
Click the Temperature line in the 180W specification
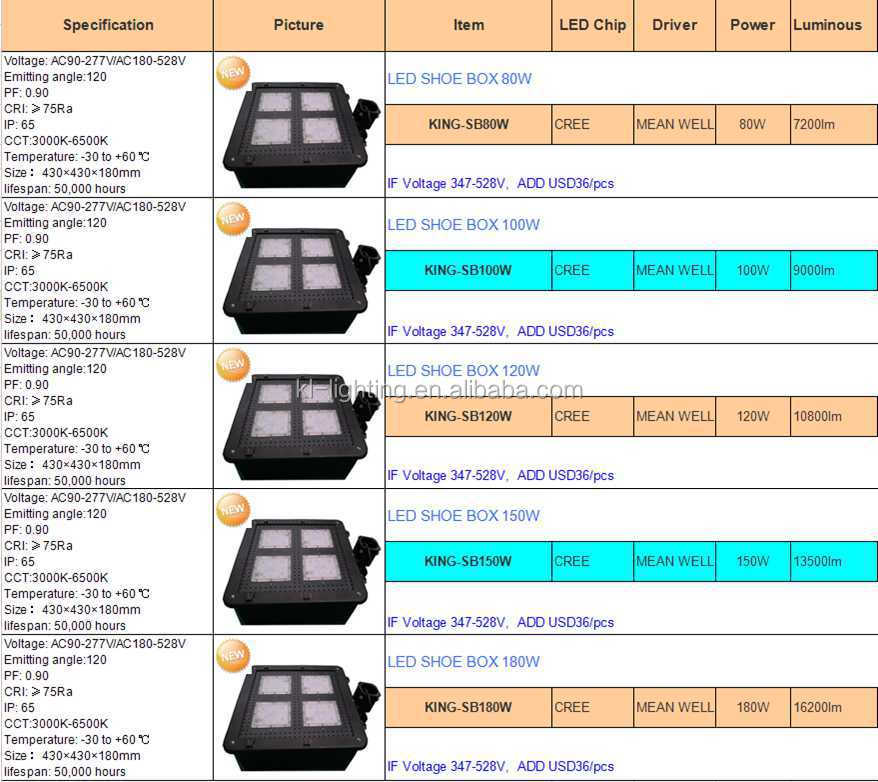pyautogui.click(x=77, y=739)
